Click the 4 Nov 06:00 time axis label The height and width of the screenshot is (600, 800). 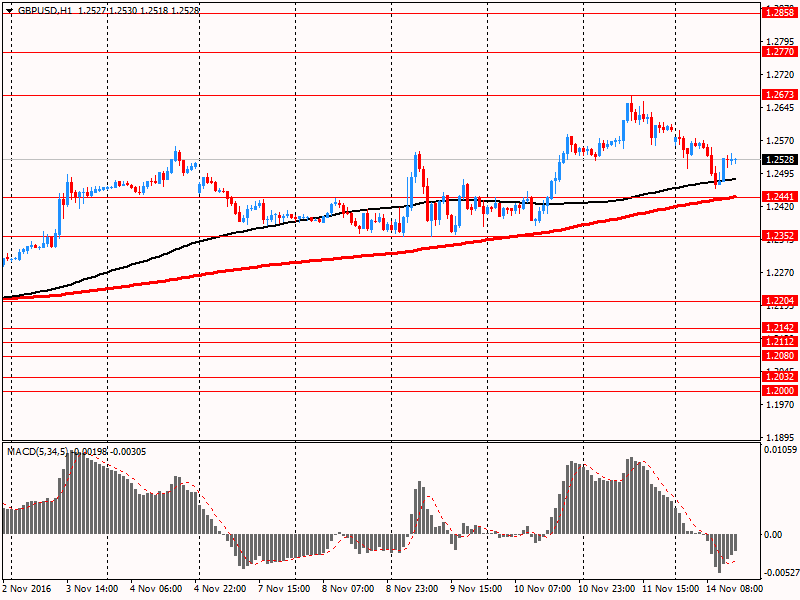pyautogui.click(x=156, y=588)
